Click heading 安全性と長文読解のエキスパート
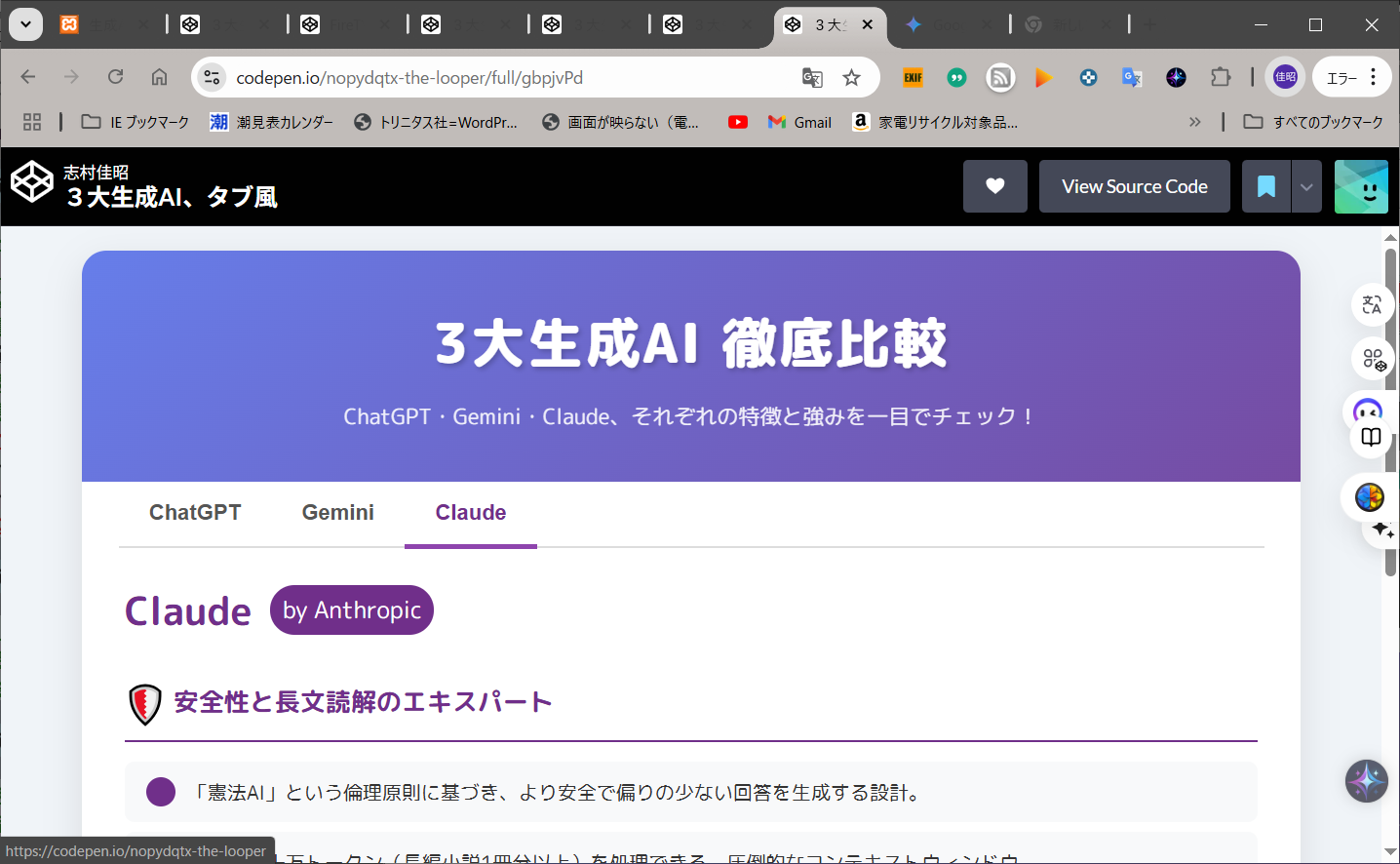Screen dimensions: 1400x864 coord(363,702)
